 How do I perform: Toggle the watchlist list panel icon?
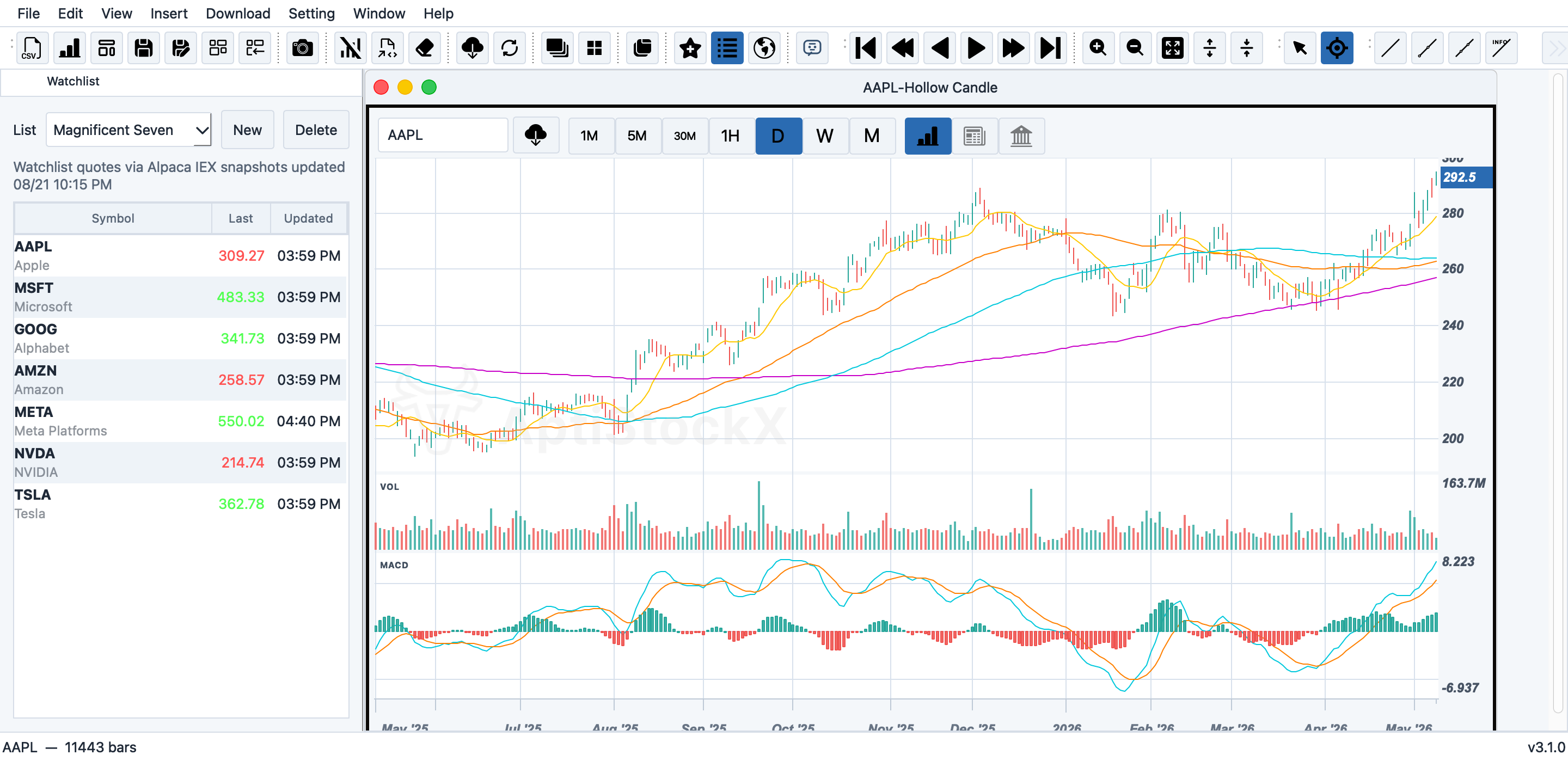click(x=727, y=48)
